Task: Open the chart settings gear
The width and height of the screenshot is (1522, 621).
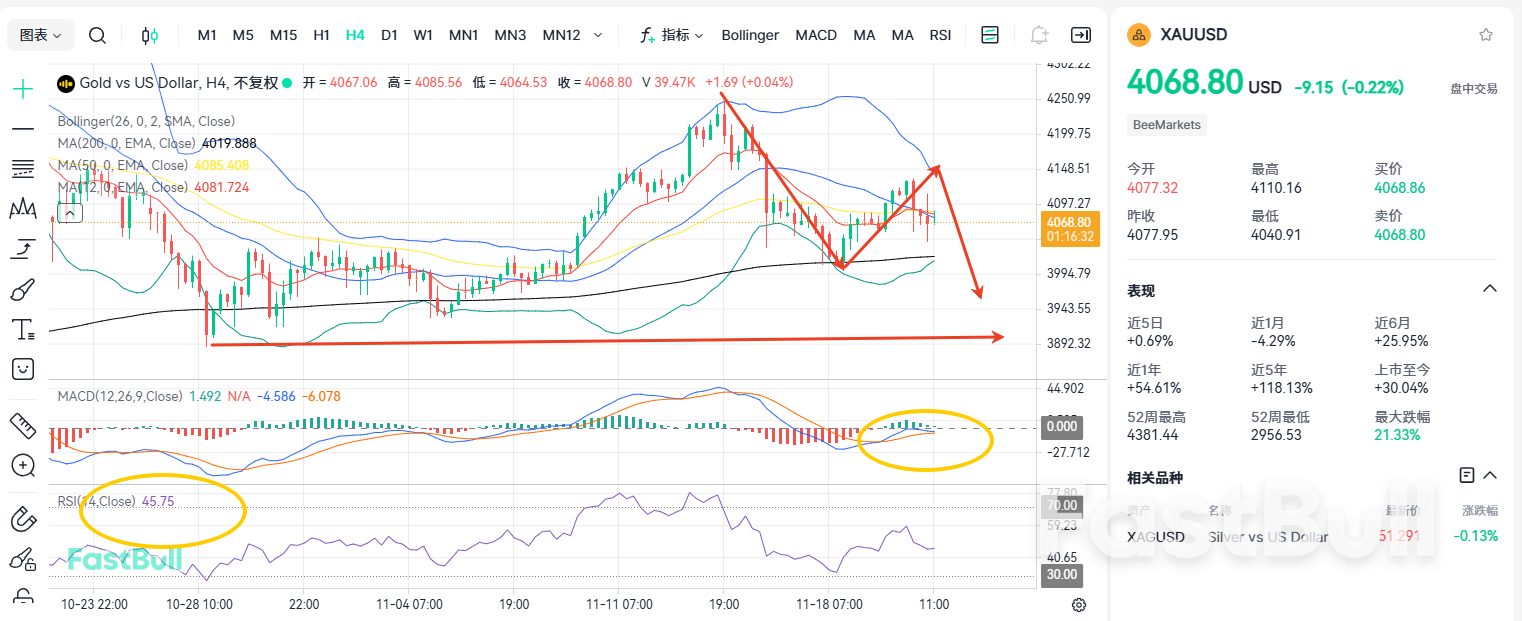Action: 1078,605
